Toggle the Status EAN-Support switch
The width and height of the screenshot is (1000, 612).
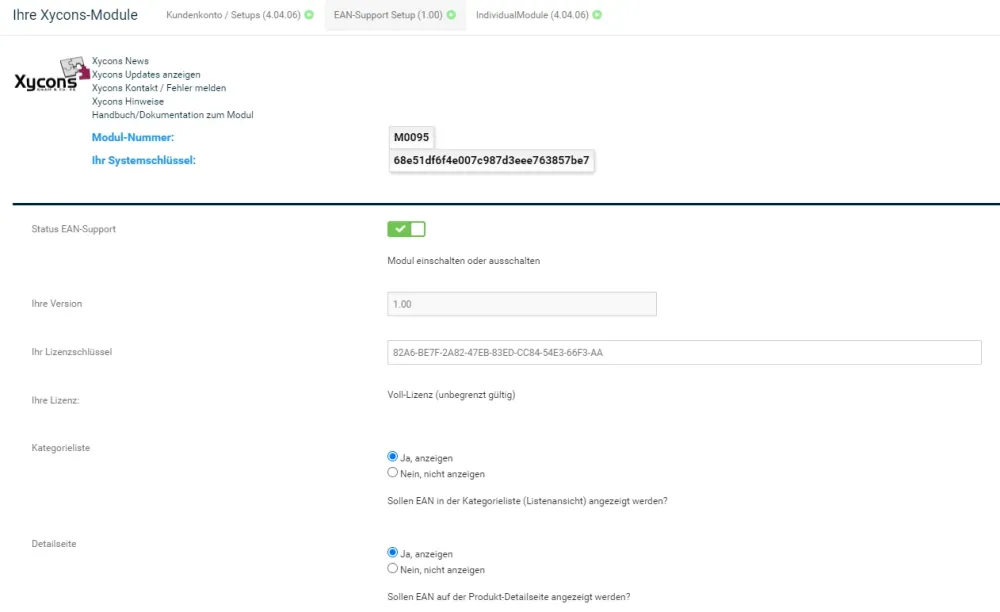pos(406,229)
